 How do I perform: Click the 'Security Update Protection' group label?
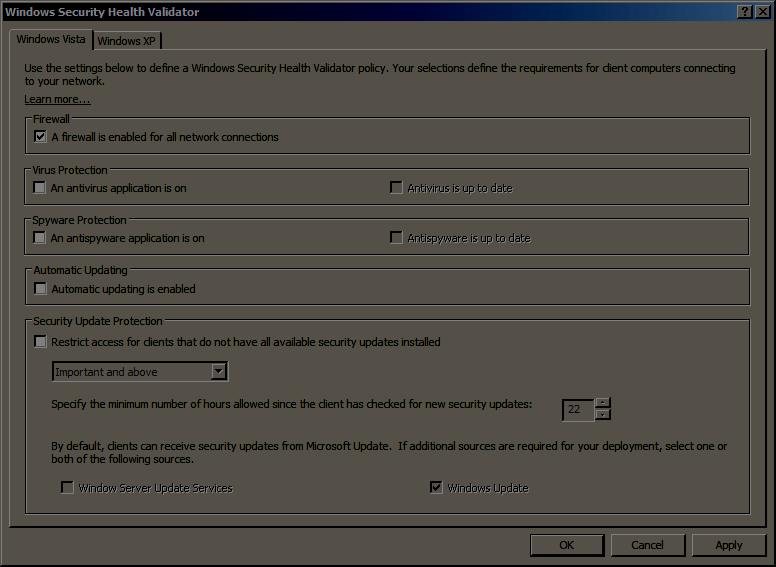98,321
